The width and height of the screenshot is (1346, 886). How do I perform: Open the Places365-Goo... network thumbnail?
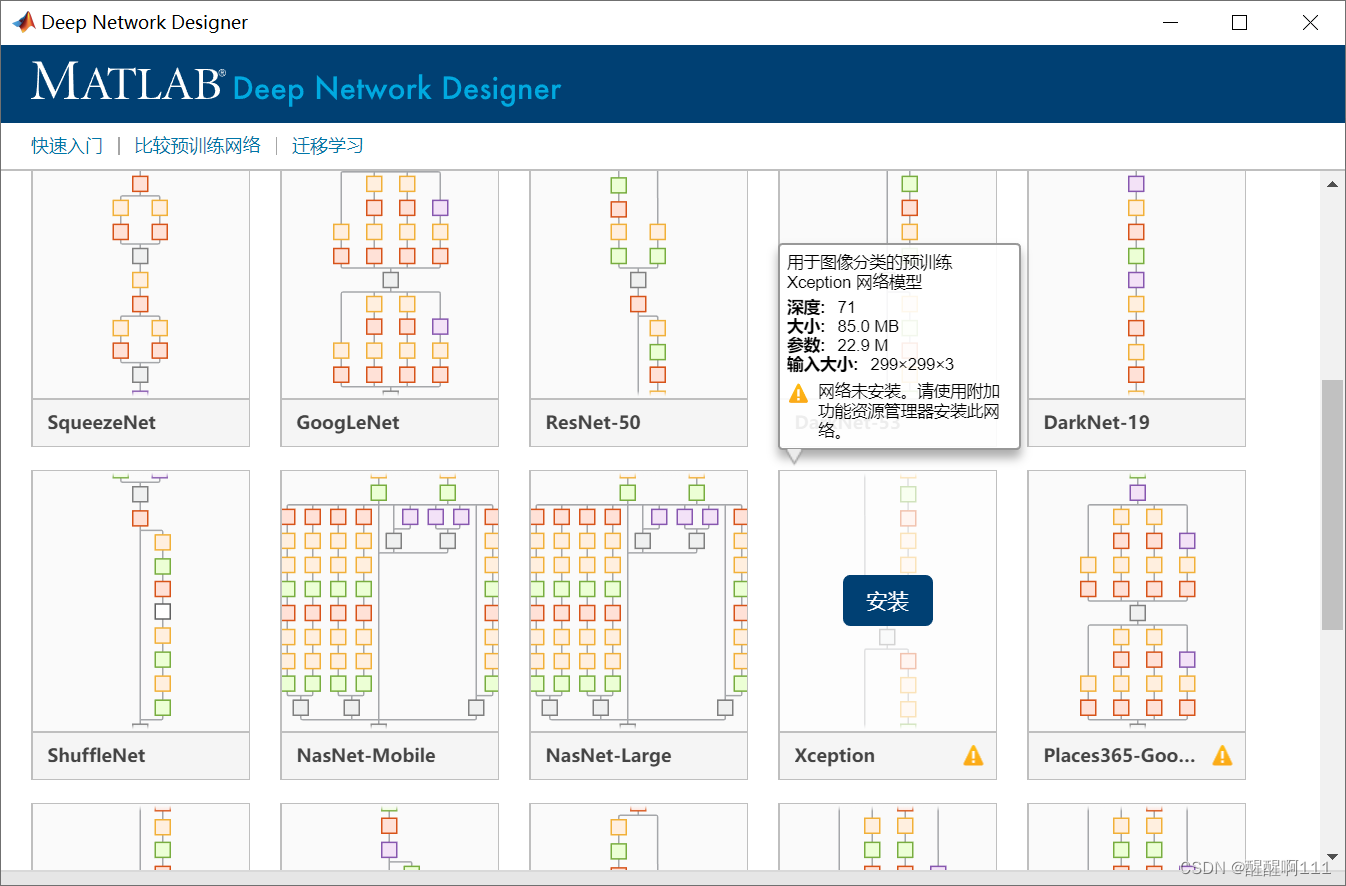coord(1136,600)
